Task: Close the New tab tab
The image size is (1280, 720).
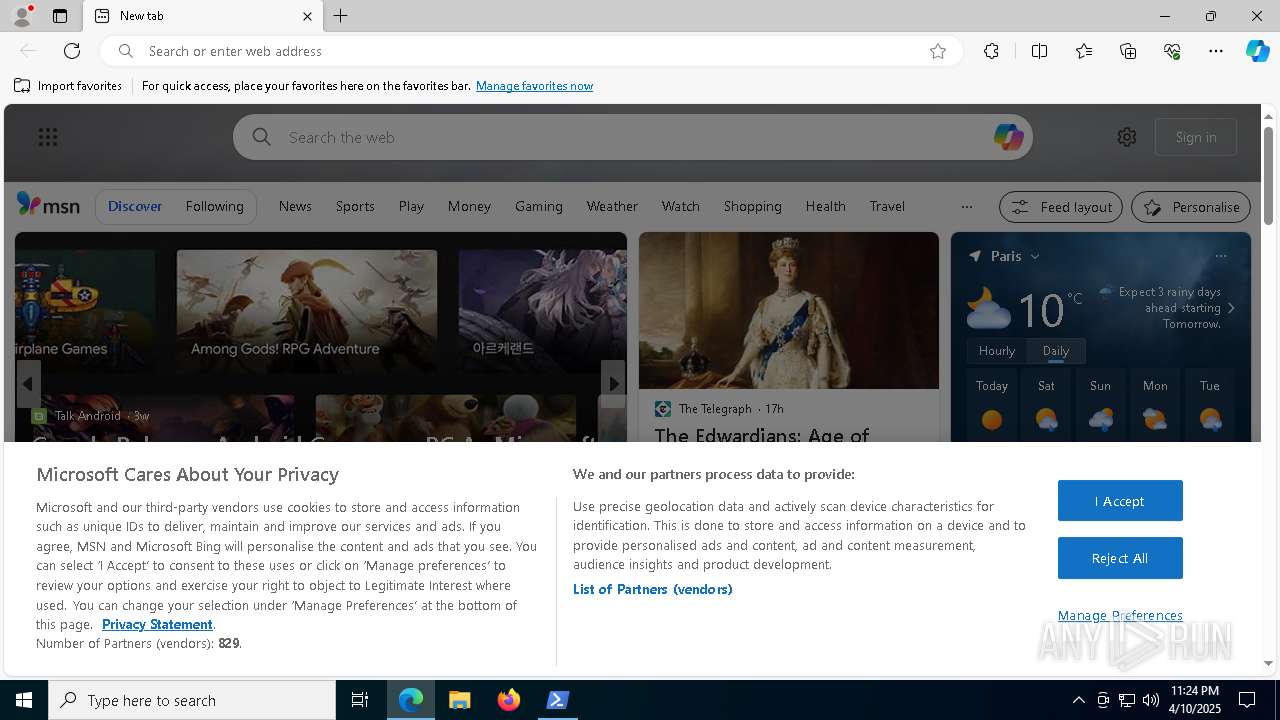Action: (x=307, y=16)
